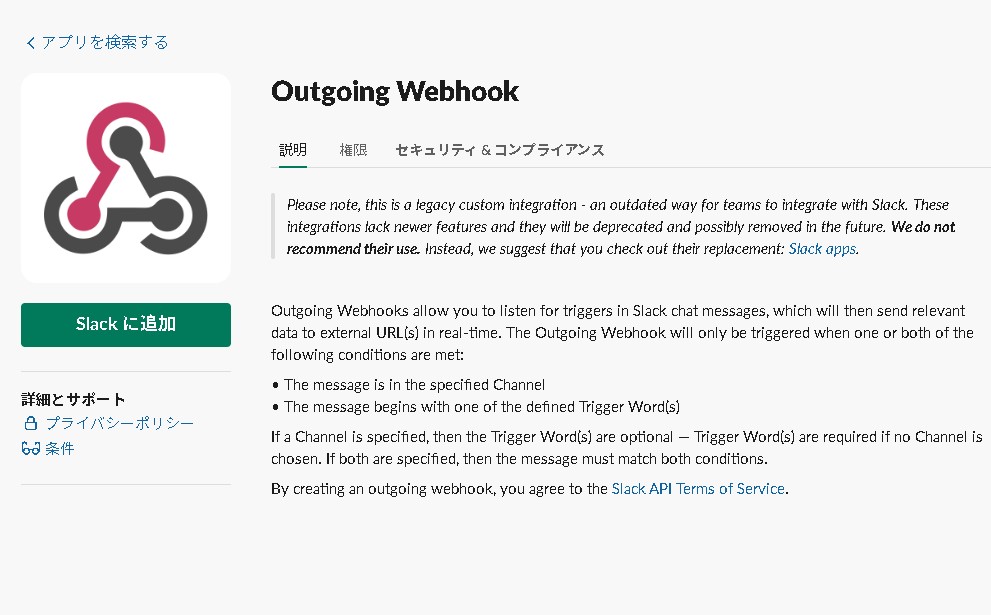Click the paragraph beginning 'If a Channel is specified'
The height and width of the screenshot is (615, 991).
[x=626, y=448]
